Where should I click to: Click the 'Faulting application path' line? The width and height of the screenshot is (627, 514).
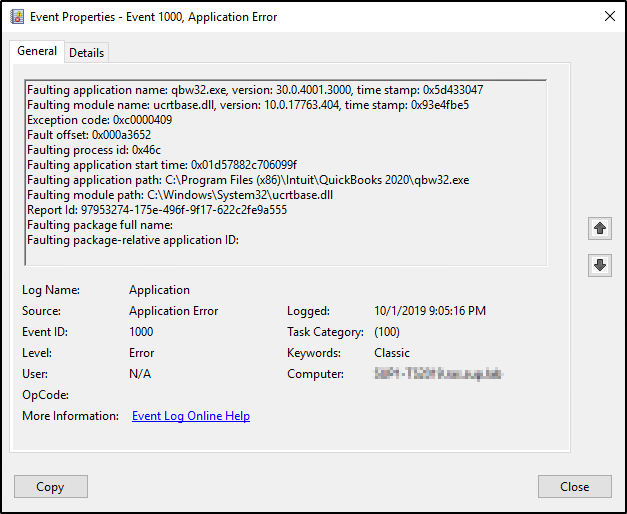pos(248,180)
